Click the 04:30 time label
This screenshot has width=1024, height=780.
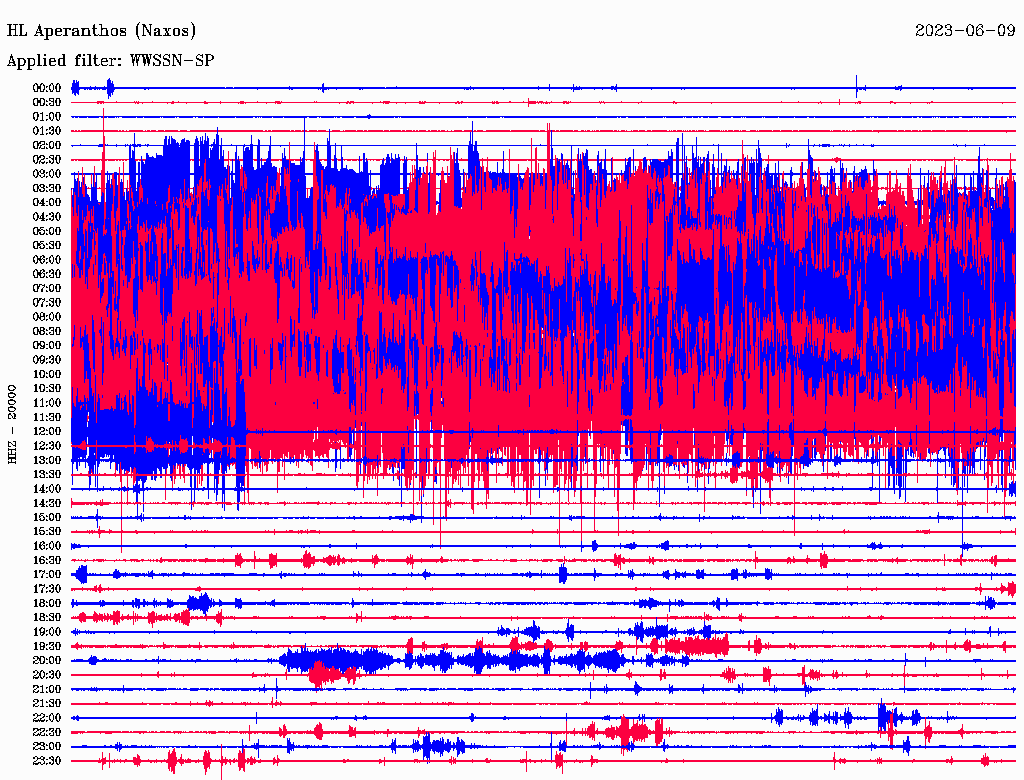click(x=47, y=216)
